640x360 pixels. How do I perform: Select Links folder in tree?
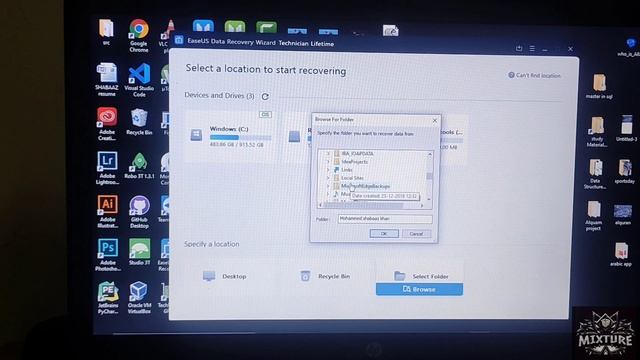pos(347,170)
